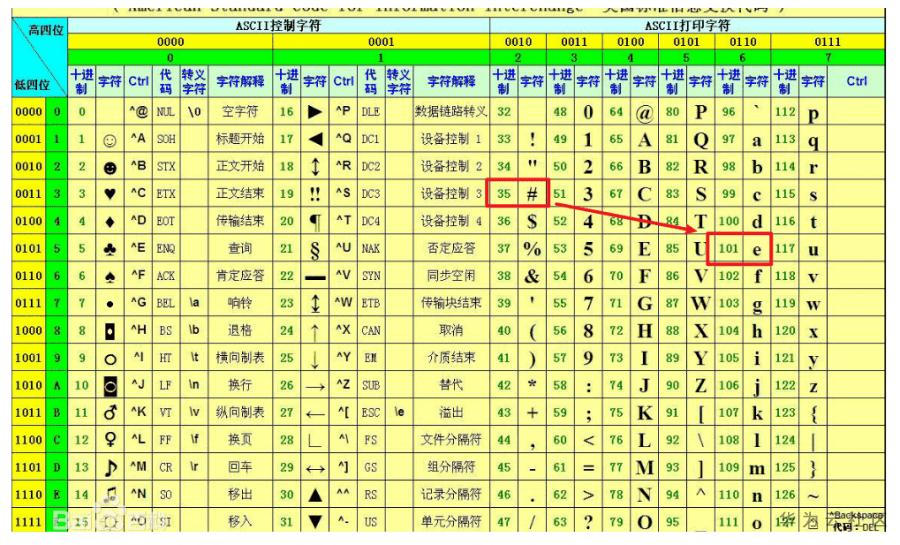Viewport: 900px width, 545px height.
Task: Click the BEL code cell
Action: click(166, 303)
